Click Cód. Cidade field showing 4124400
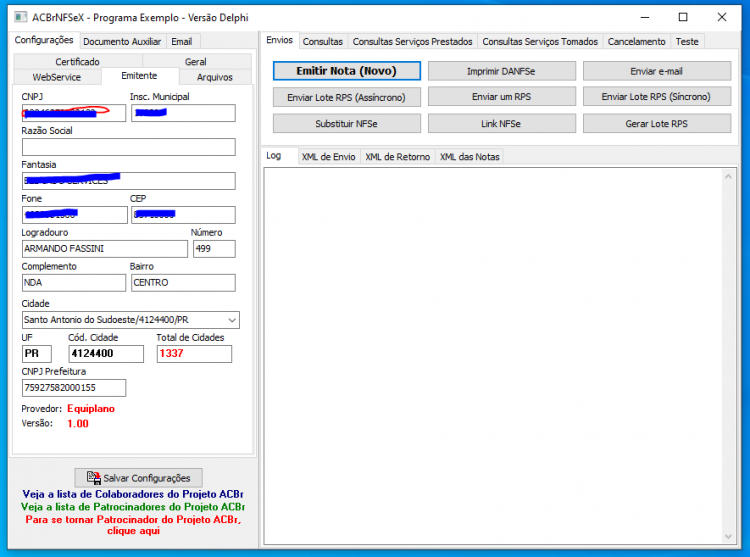This screenshot has height=557, width=750. 106,354
